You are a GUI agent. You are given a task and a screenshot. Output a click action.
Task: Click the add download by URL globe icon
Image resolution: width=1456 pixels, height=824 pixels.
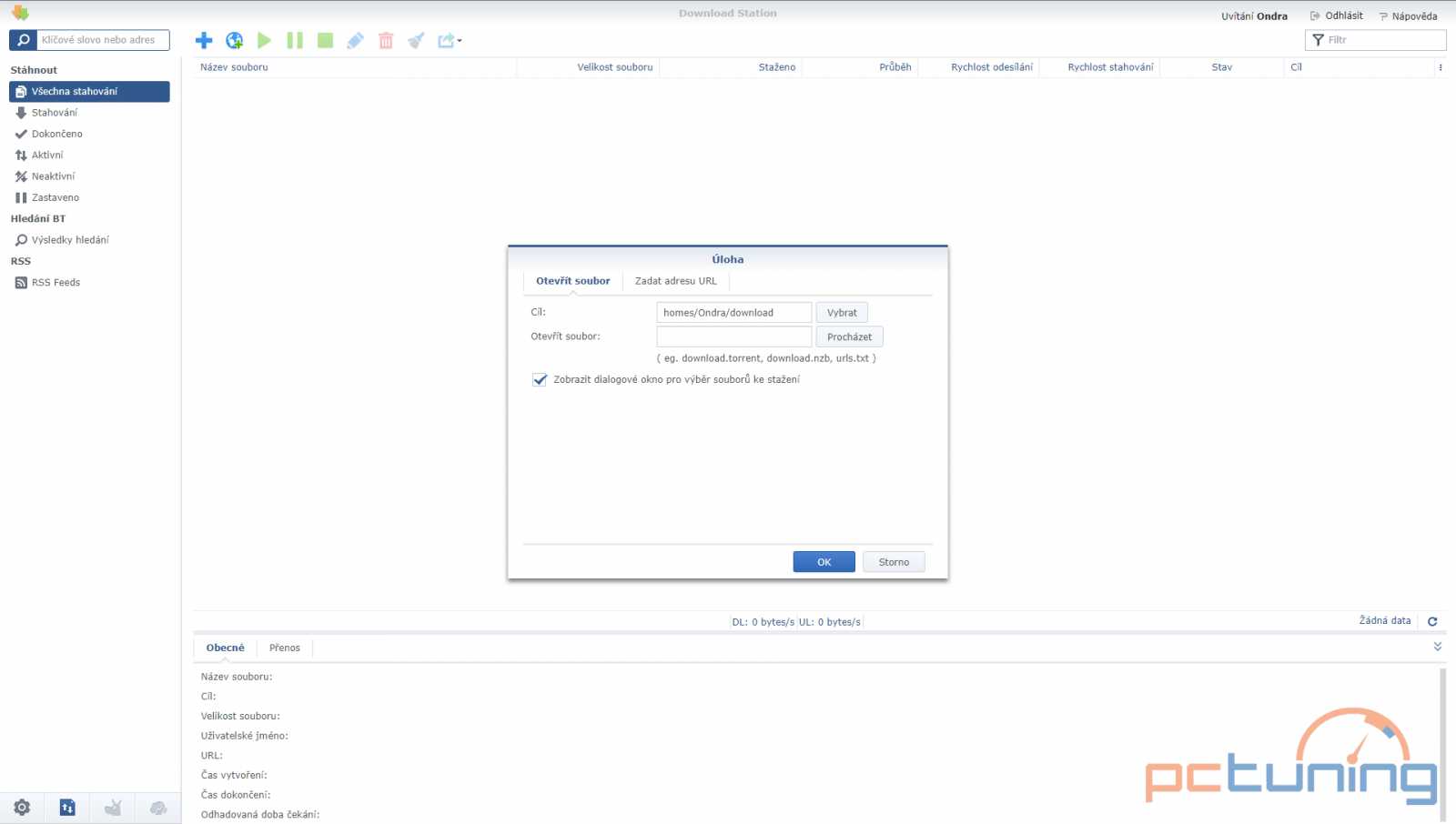click(x=234, y=40)
